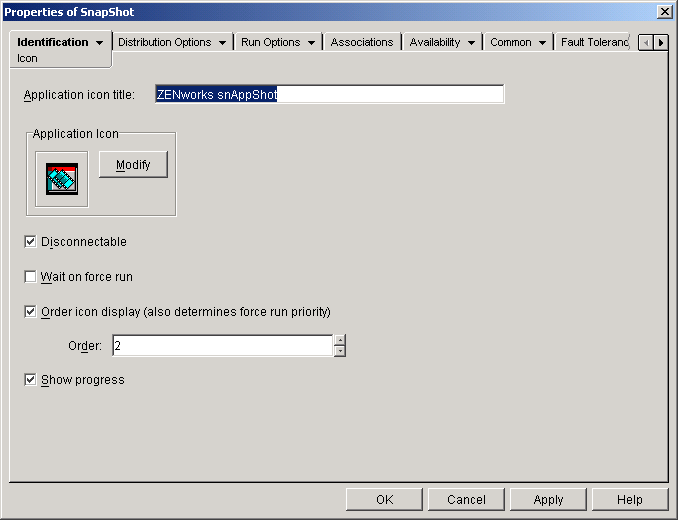Expand Distribution Options dropdown arrow
This screenshot has width=678, height=520.
click(222, 43)
